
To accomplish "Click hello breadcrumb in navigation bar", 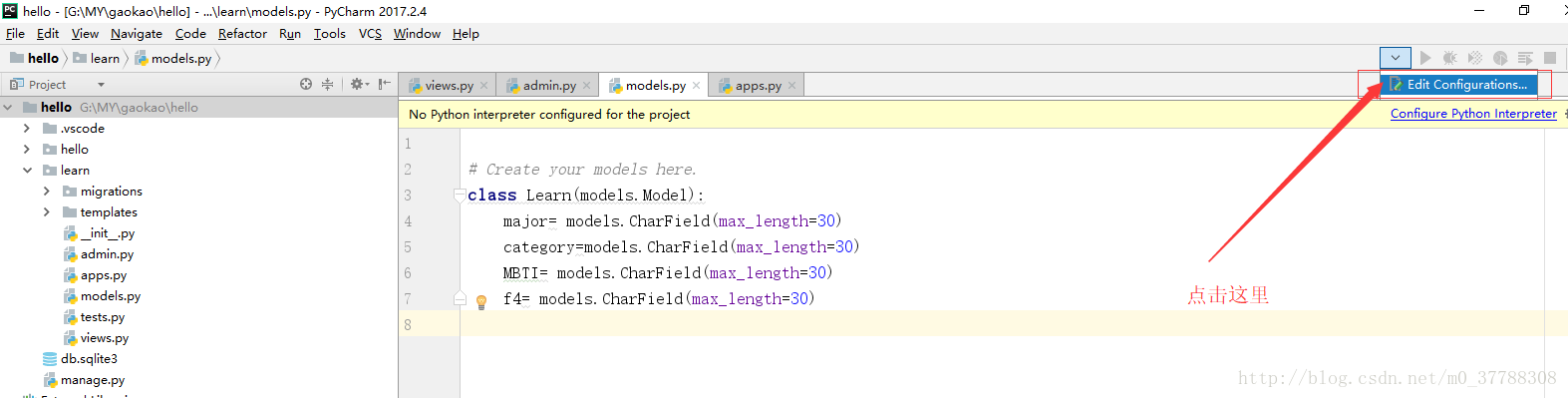I will tap(35, 58).
